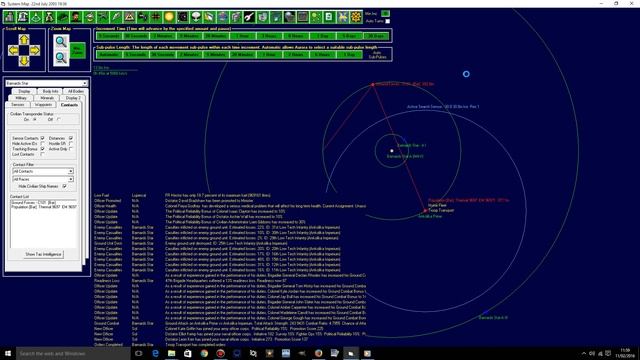The height and width of the screenshot is (360, 640).
Task: Click the white document icon in the toolbar
Action: (x=329, y=17)
